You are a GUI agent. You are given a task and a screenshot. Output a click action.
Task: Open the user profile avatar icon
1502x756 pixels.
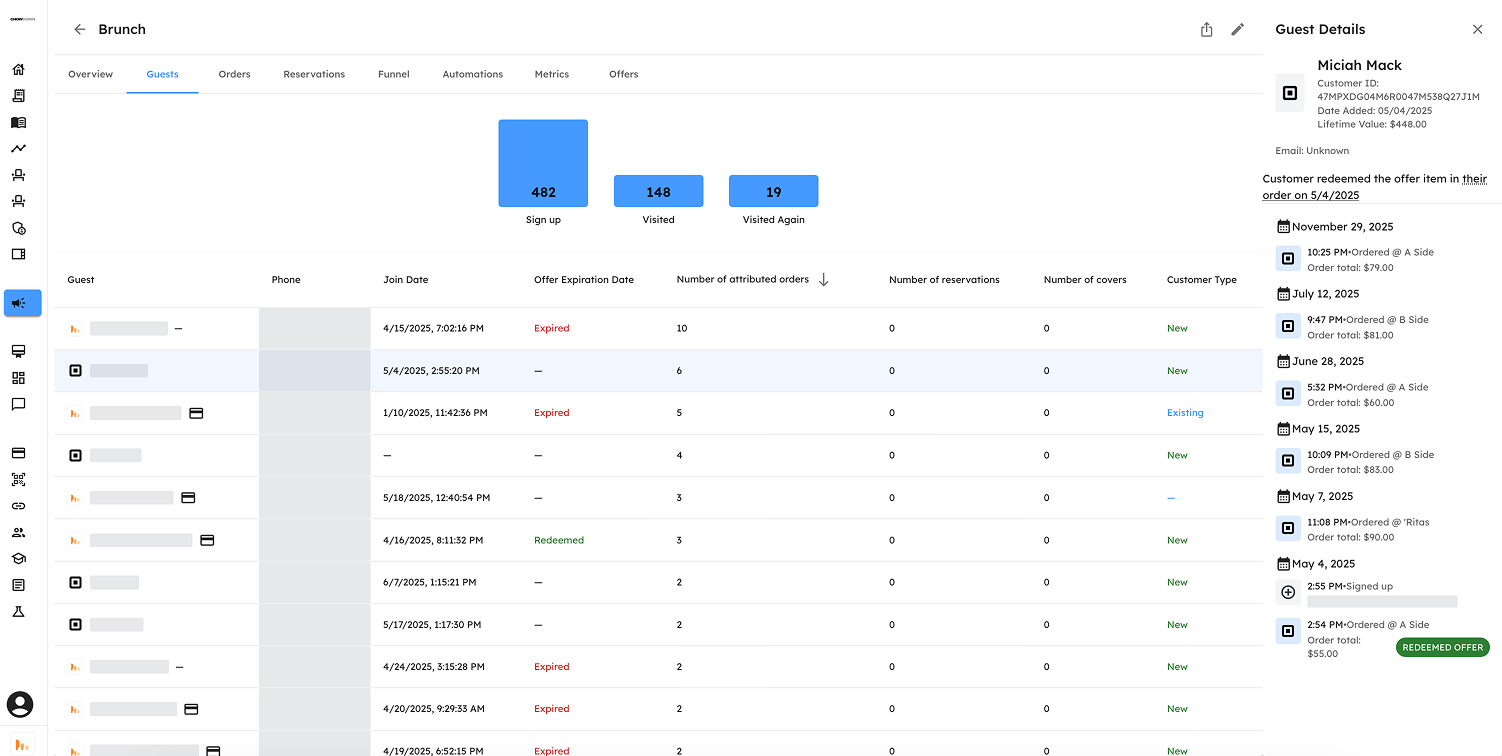pos(20,704)
